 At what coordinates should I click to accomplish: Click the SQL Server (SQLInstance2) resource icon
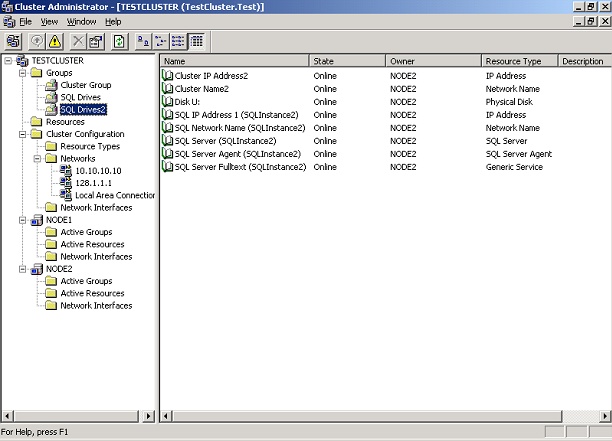click(167, 141)
